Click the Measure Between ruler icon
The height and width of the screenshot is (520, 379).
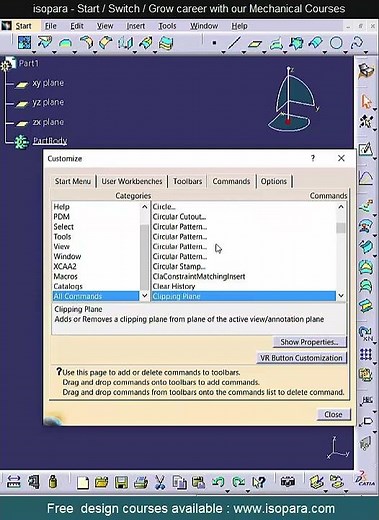14,482
